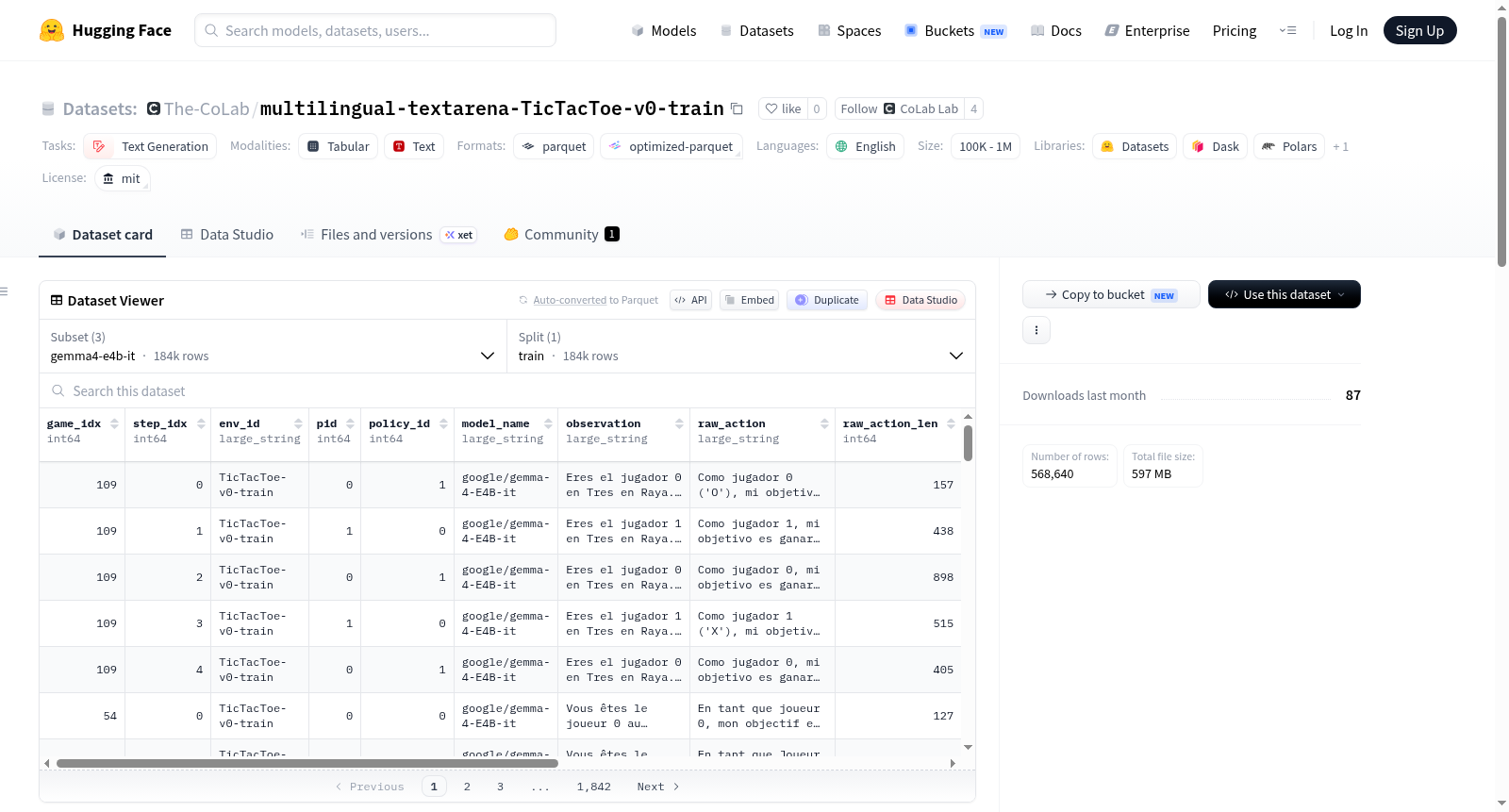The width and height of the screenshot is (1509, 812).
Task: Sort by the policy_id column
Action: pos(443,424)
